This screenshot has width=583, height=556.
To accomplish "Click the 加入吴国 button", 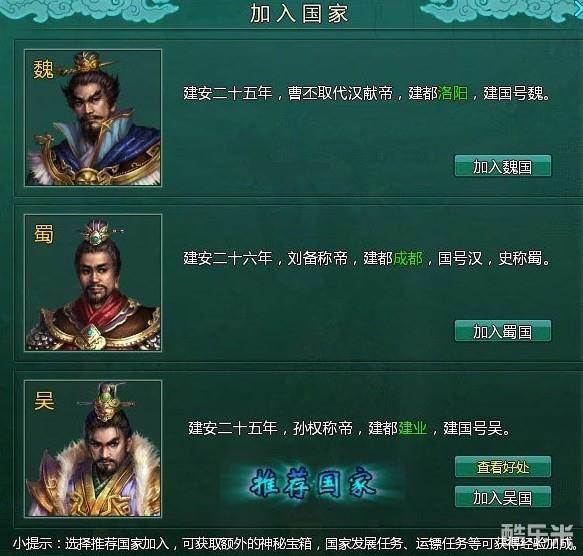I will pos(503,496).
